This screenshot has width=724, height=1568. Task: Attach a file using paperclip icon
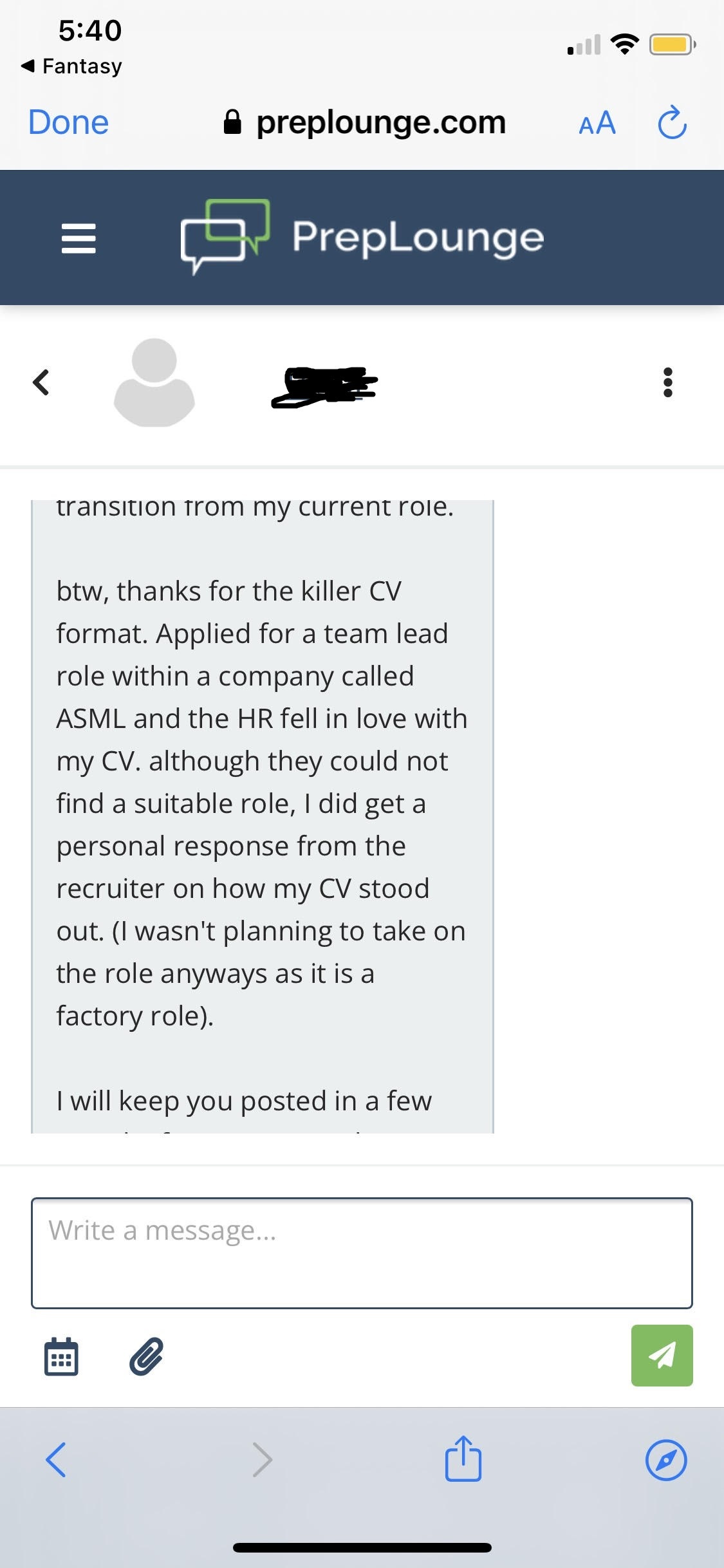tap(146, 1356)
